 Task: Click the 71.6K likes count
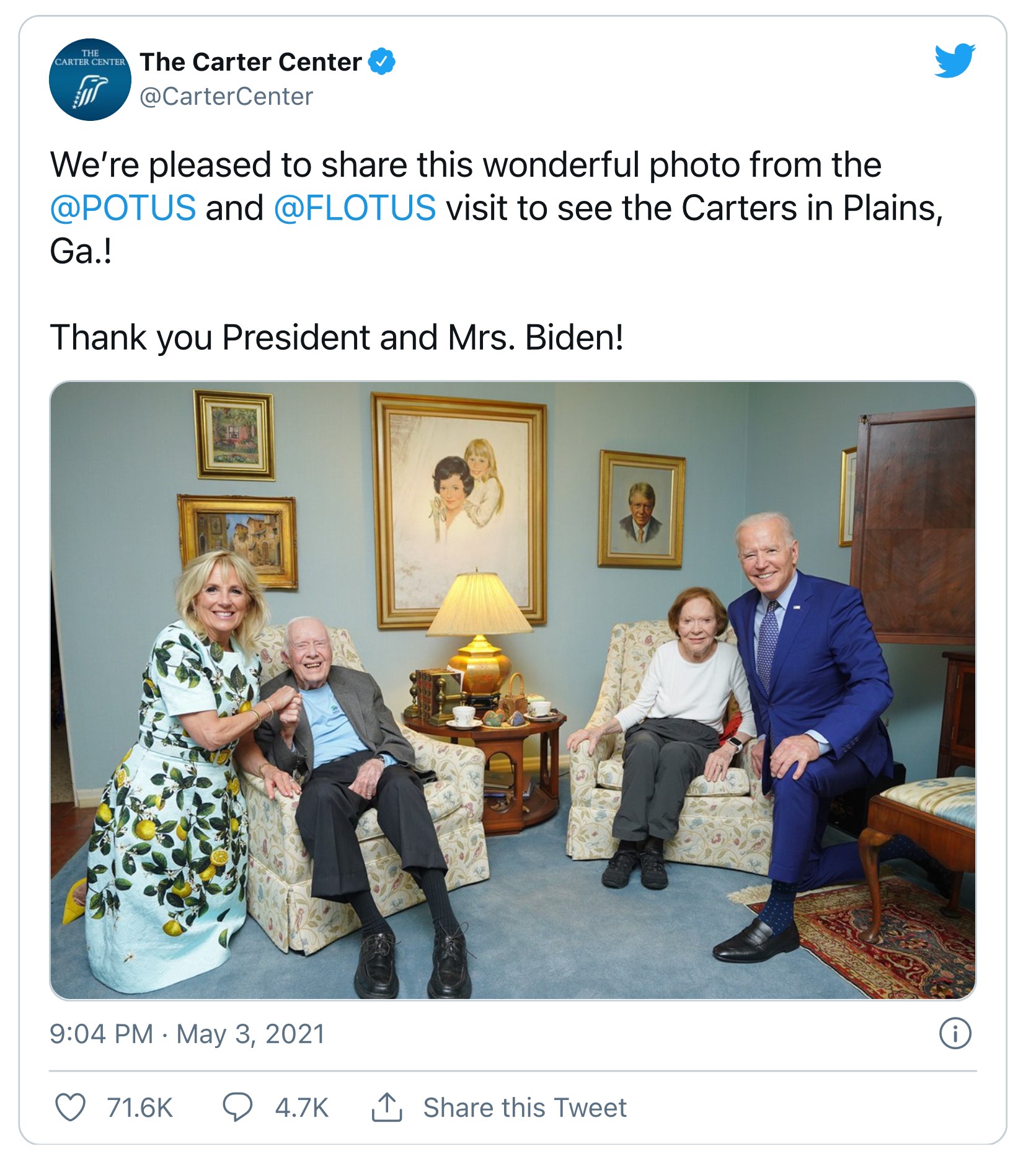[139, 1107]
